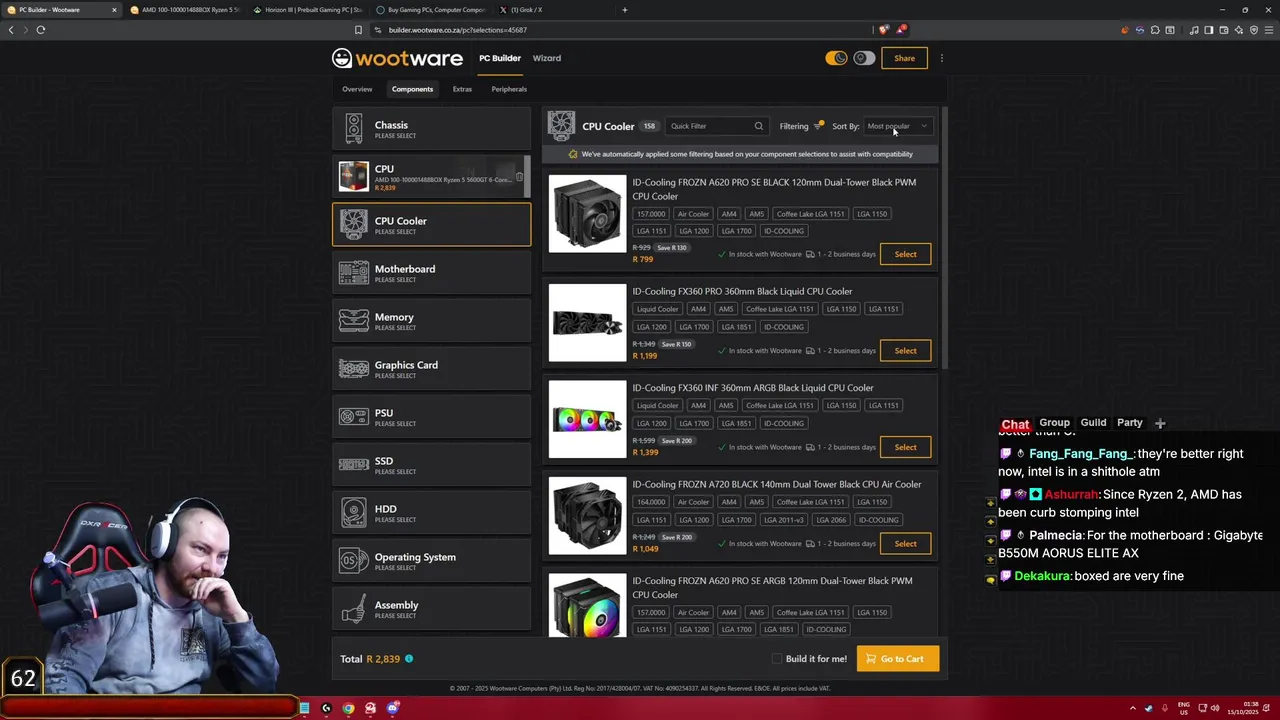Click the CPU Cooler component row

pyautogui.click(x=431, y=225)
